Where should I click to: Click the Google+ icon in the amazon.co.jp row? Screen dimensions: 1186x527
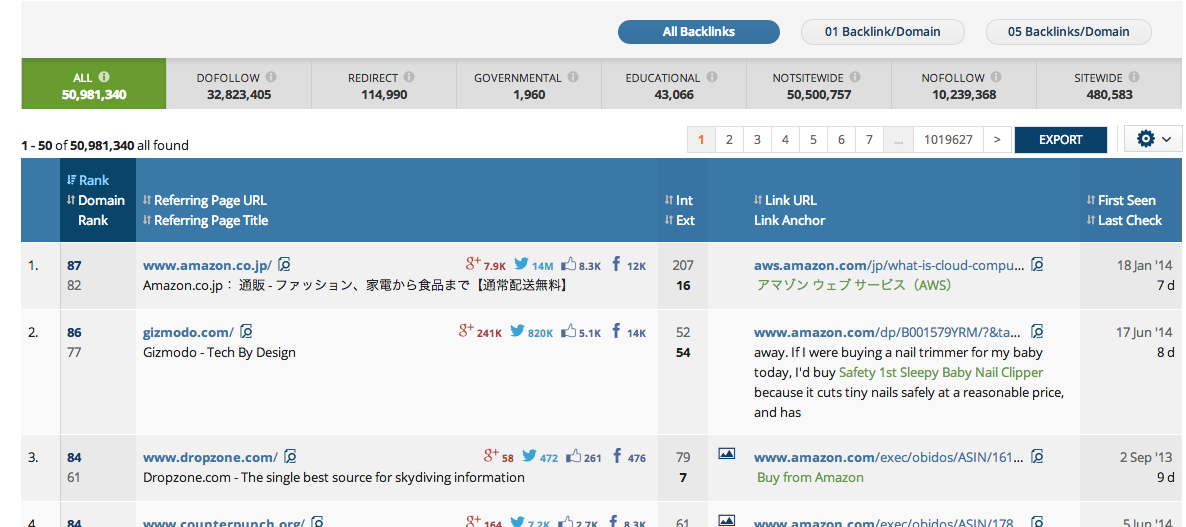coord(473,264)
